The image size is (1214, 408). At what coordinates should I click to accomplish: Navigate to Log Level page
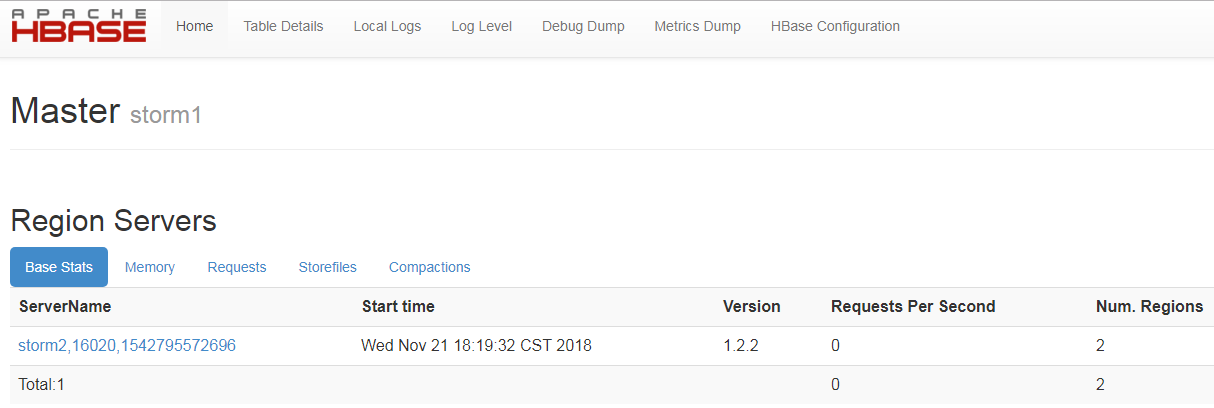tap(481, 27)
